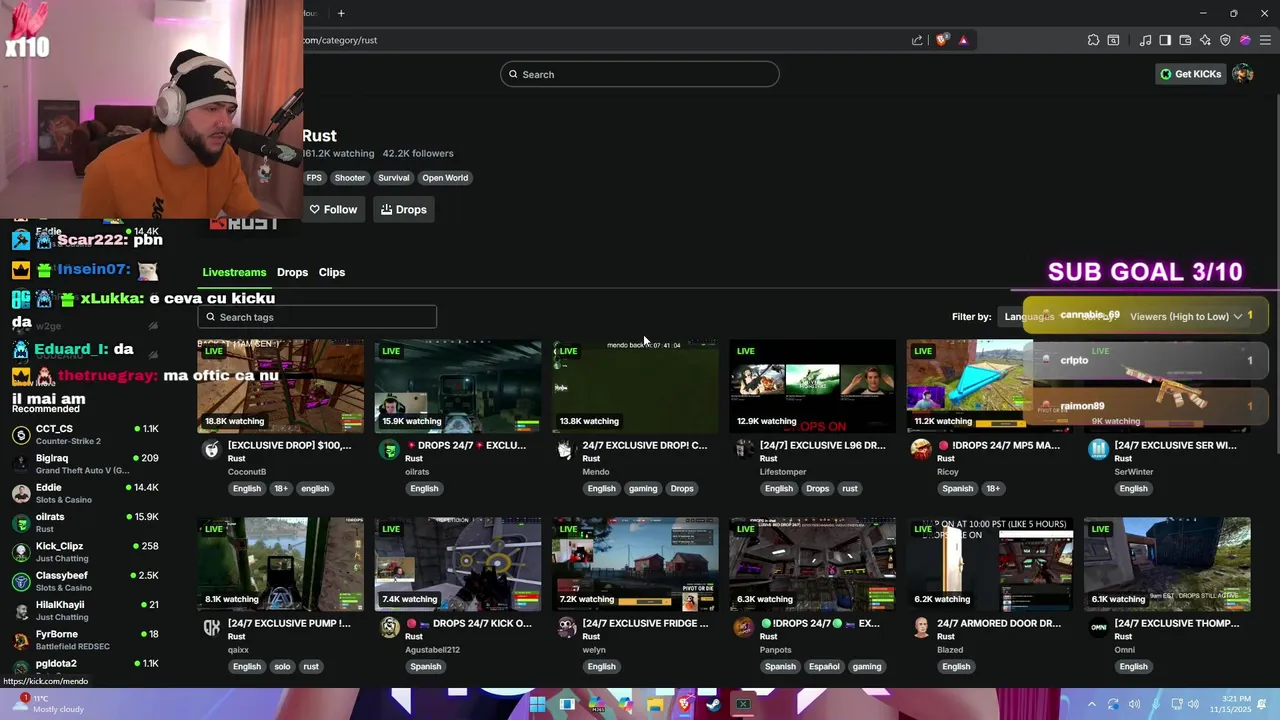Click the Survival category tag
This screenshot has width=1280, height=720.
click(x=394, y=178)
